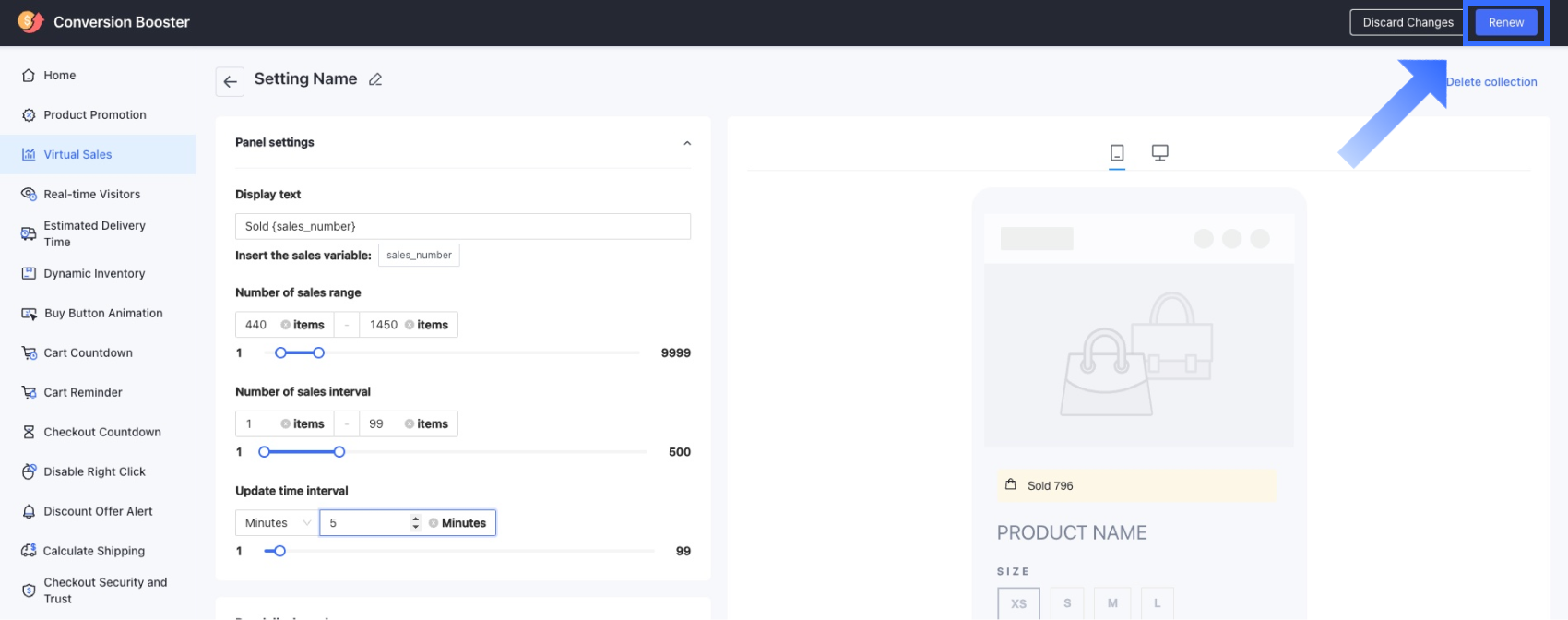Screen dimensions: 1568x620
Task: Open the Minutes unit dropdown
Action: tap(277, 523)
